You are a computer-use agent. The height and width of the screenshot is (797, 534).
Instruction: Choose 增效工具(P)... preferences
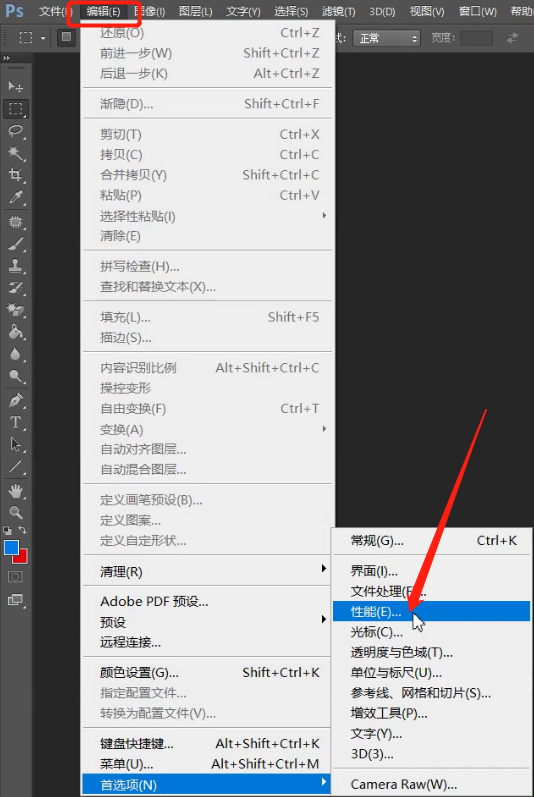tap(431, 713)
